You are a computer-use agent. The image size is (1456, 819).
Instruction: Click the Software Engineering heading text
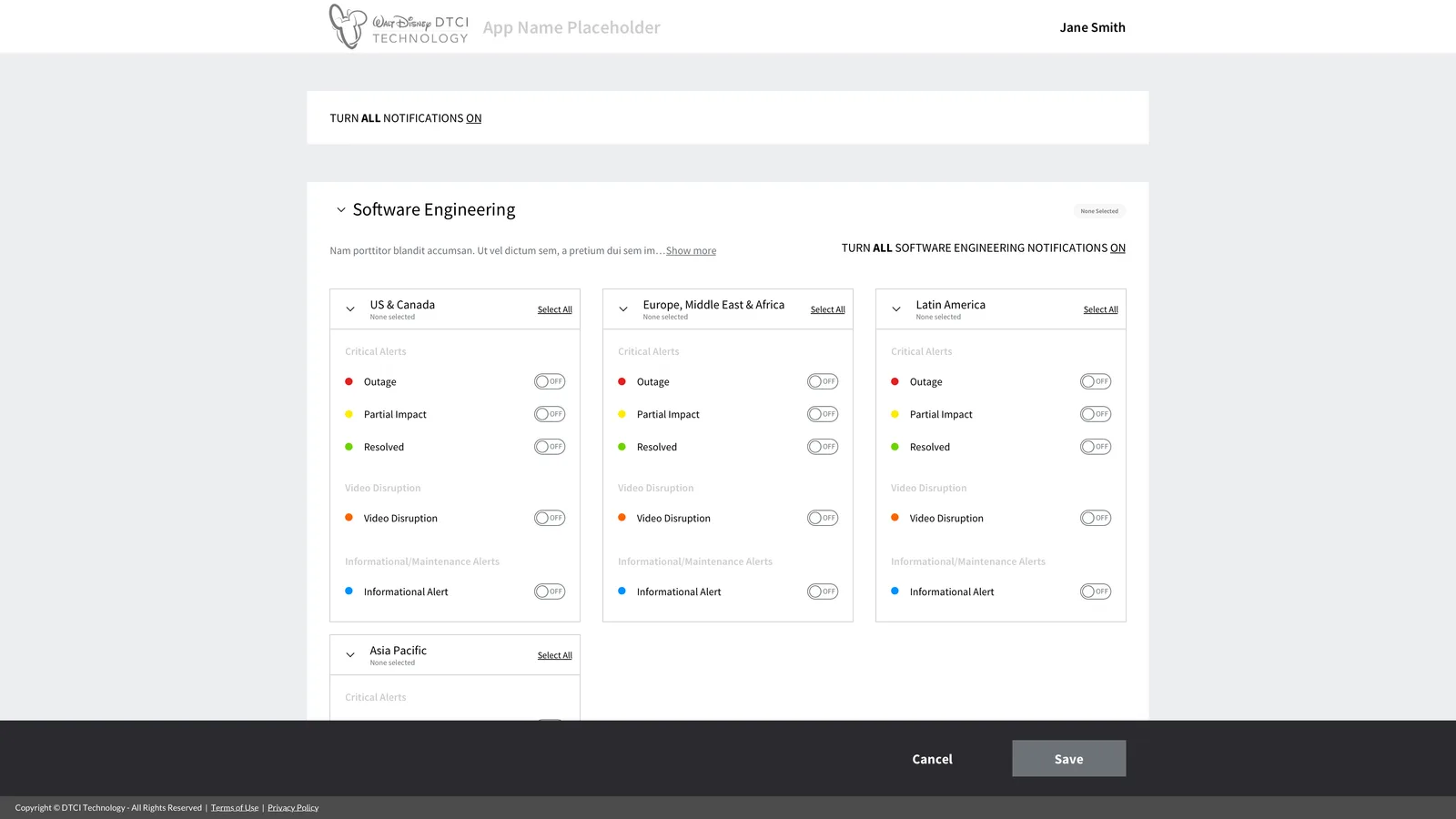[434, 209]
